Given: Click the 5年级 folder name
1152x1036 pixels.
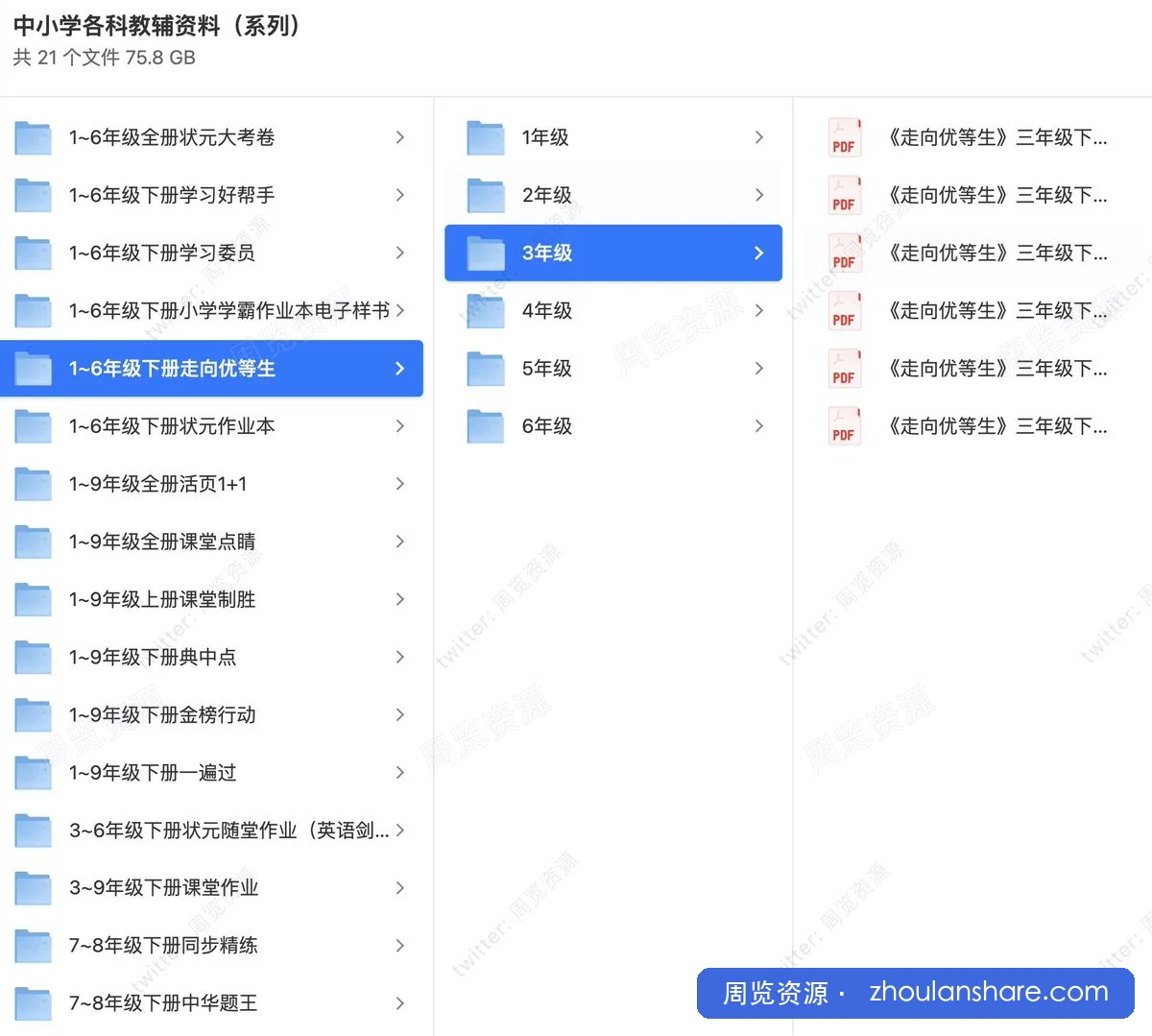Looking at the screenshot, I should (x=547, y=369).
